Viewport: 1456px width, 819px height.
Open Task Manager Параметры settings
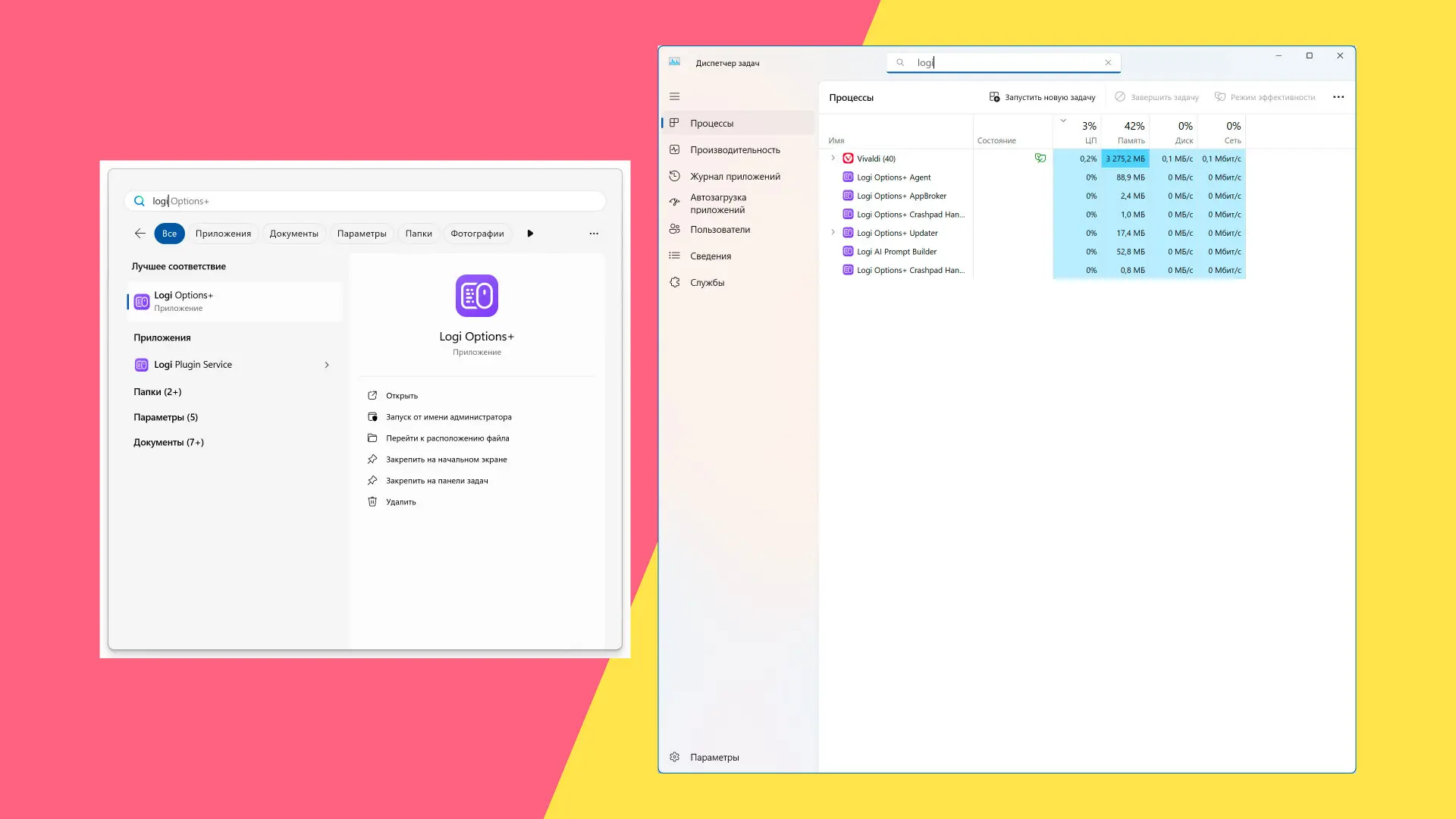739,757
